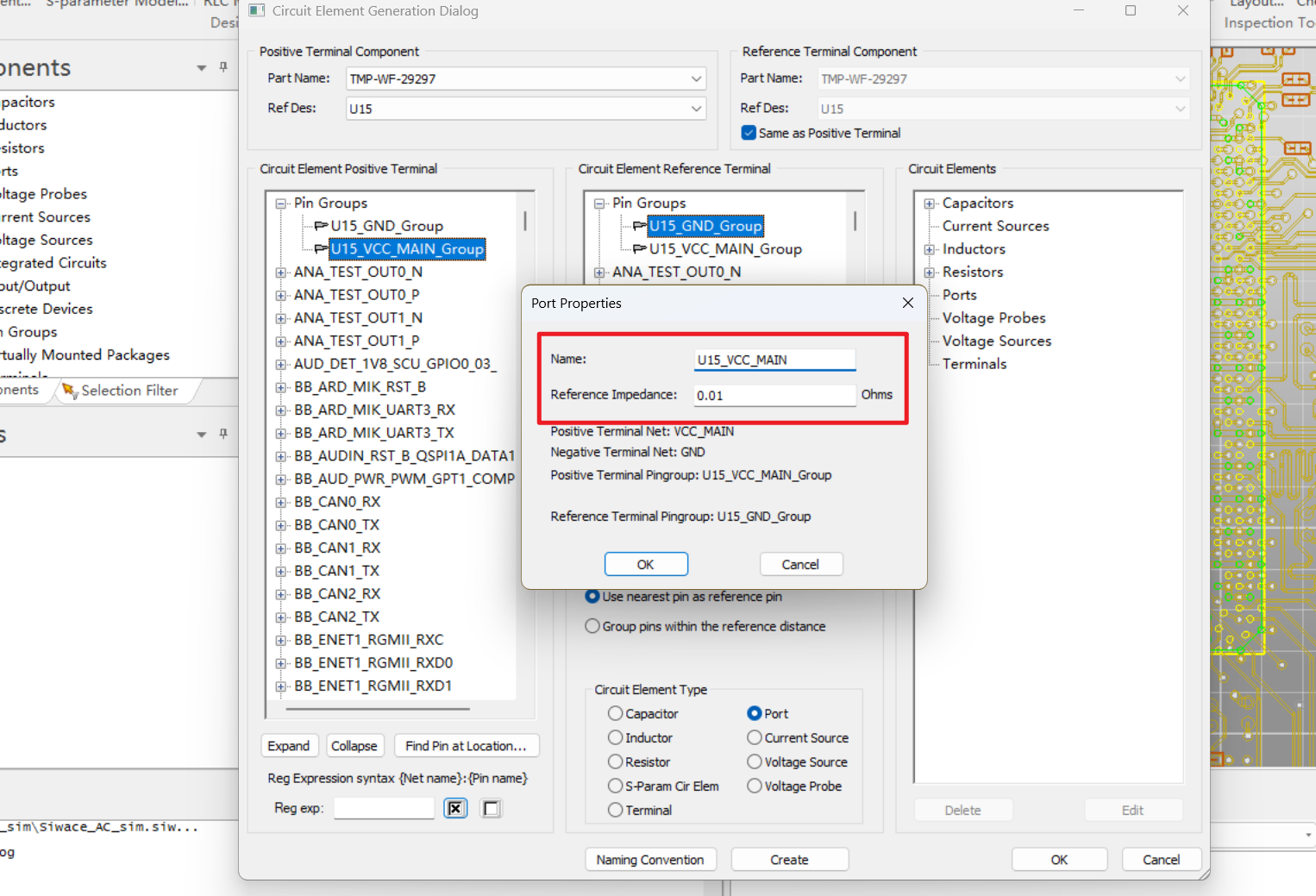This screenshot has width=1316, height=896.
Task: Choose Inductor circuit element type
Action: pyautogui.click(x=615, y=737)
